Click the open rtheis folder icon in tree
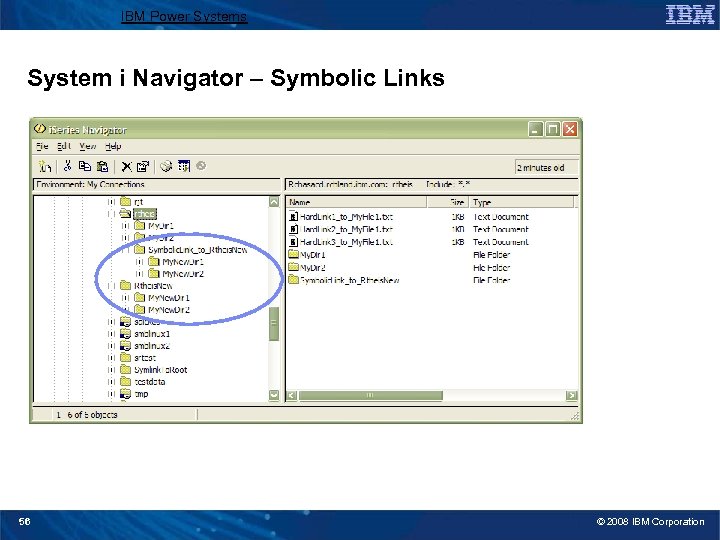The image size is (720, 540). click(x=125, y=214)
